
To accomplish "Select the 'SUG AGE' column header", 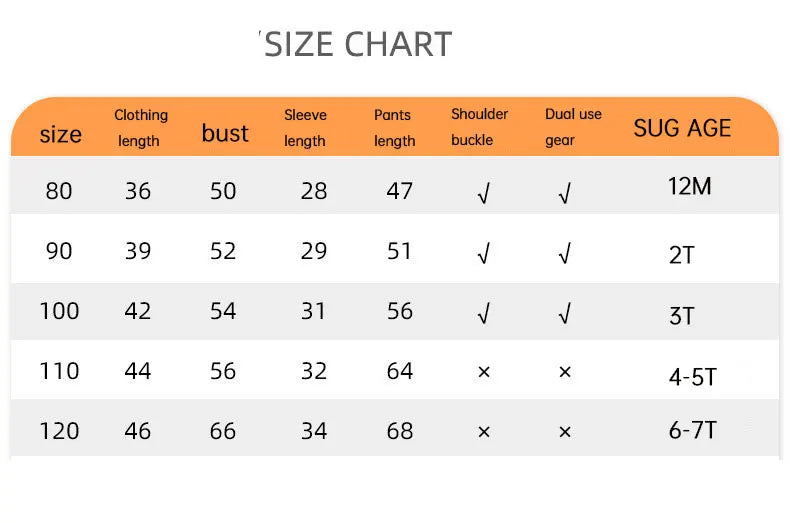I will pyautogui.click(x=682, y=128).
